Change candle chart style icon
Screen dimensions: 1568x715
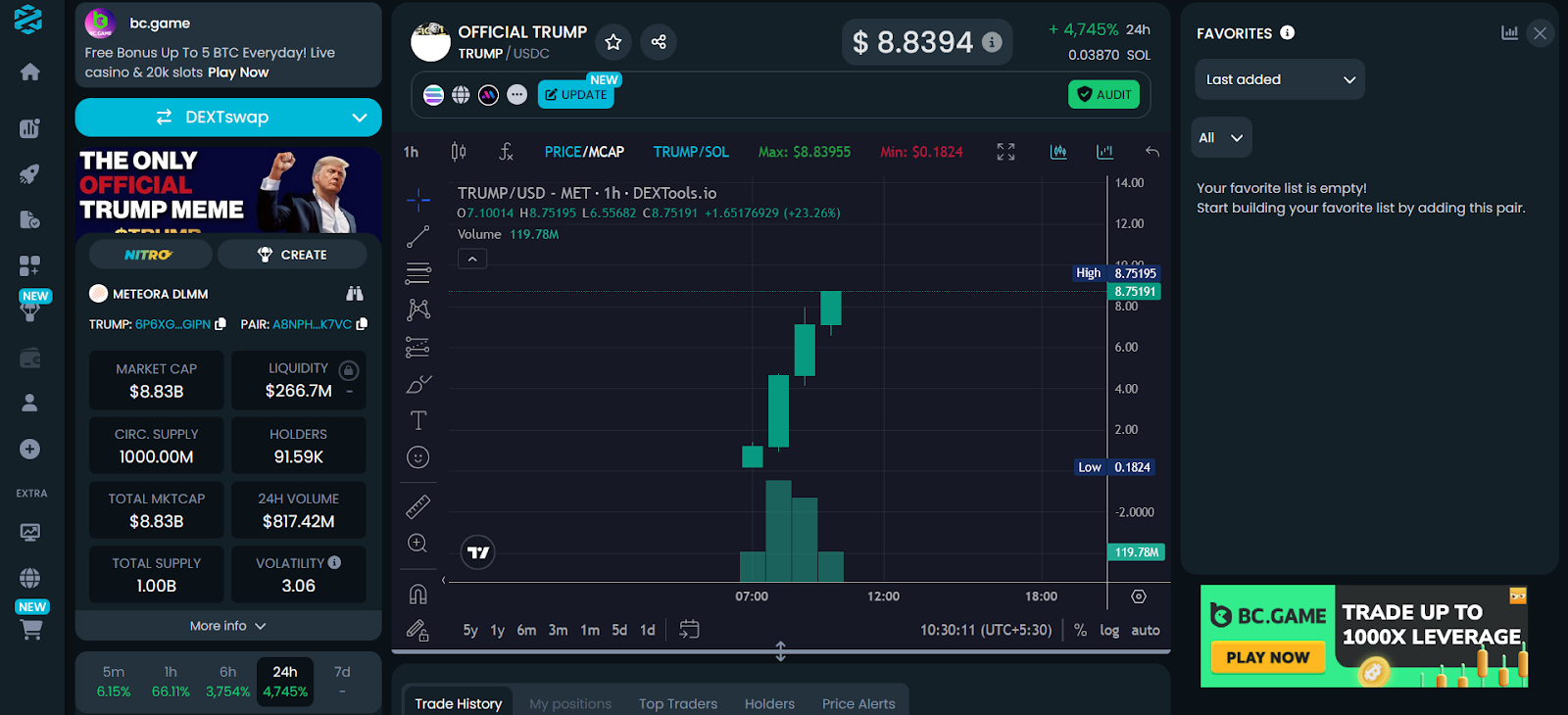click(459, 152)
